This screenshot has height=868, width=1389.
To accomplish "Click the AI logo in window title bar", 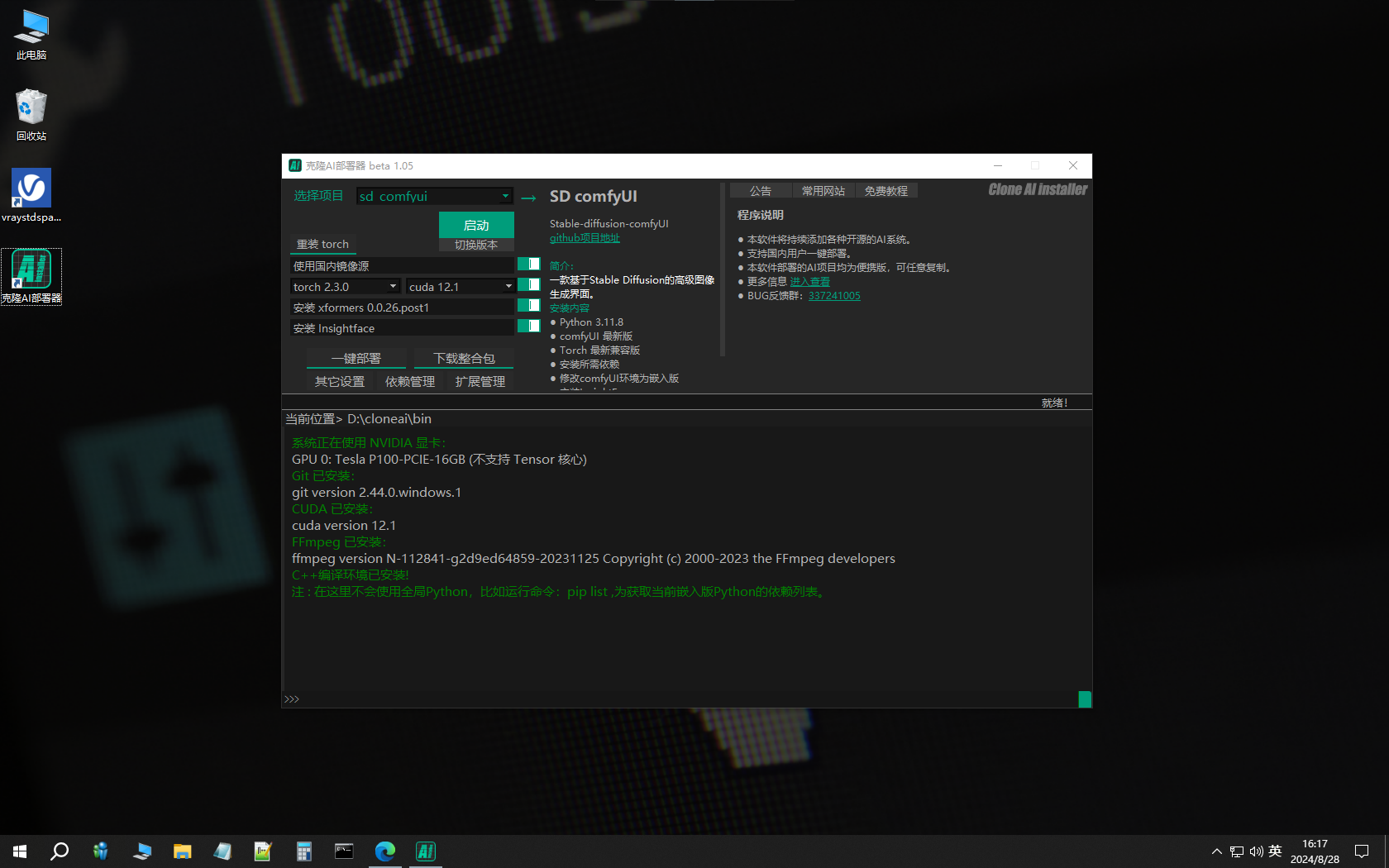I will tap(295, 165).
